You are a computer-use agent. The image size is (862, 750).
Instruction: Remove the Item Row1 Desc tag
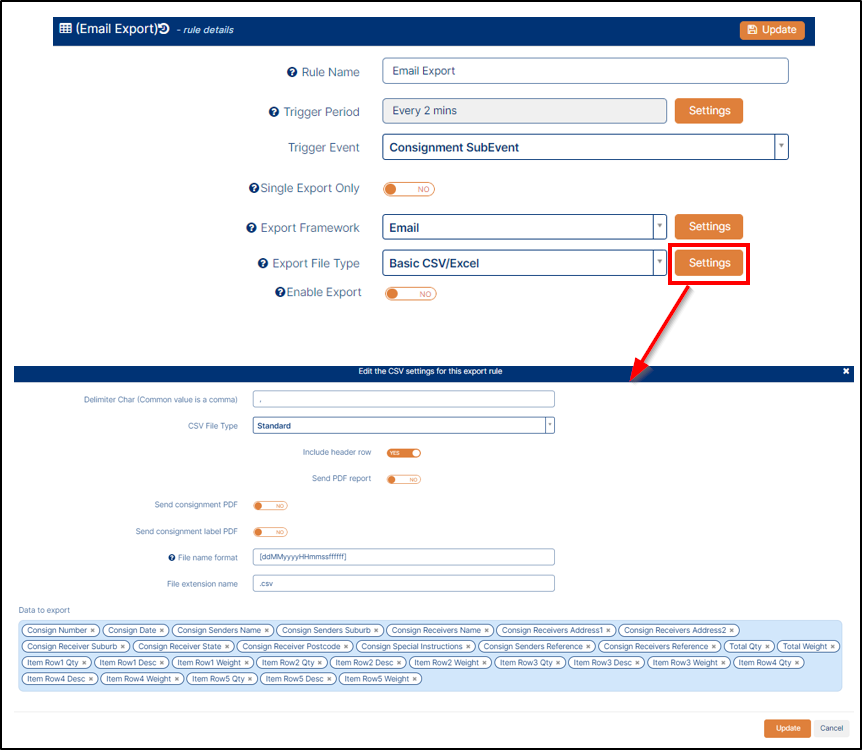162,663
